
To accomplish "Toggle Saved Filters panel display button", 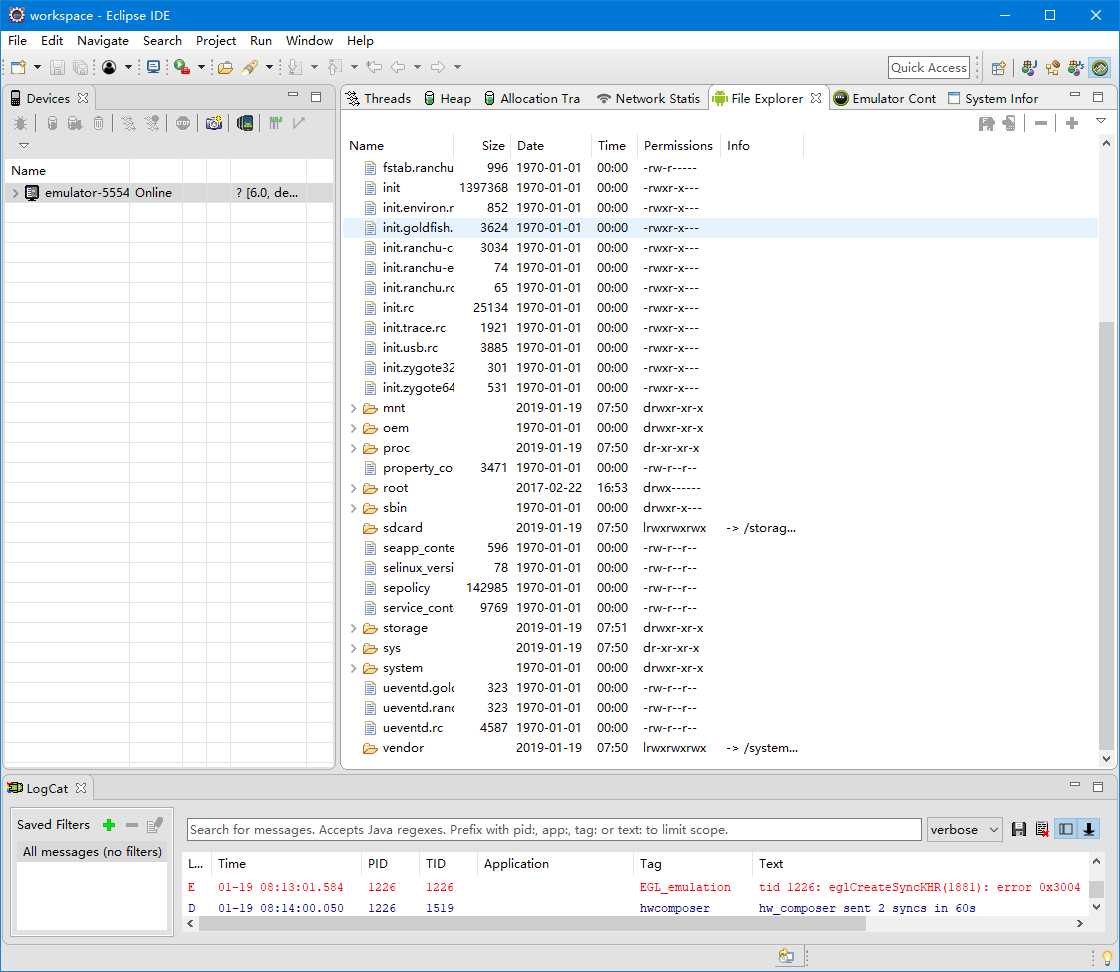I will 1066,829.
